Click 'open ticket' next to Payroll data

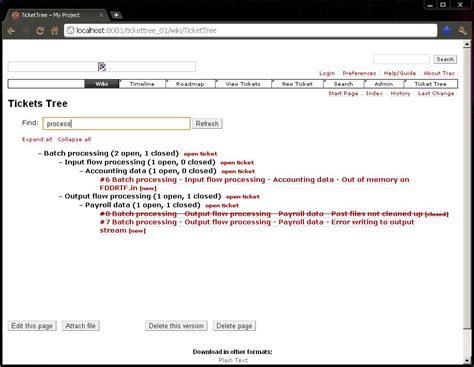click(x=222, y=205)
